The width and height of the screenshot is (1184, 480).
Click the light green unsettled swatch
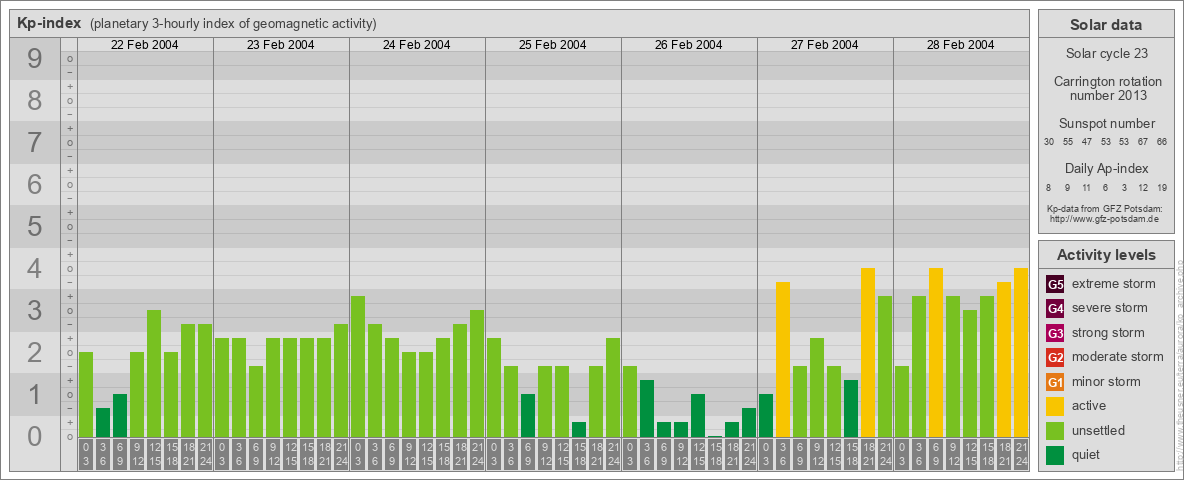tap(1055, 430)
